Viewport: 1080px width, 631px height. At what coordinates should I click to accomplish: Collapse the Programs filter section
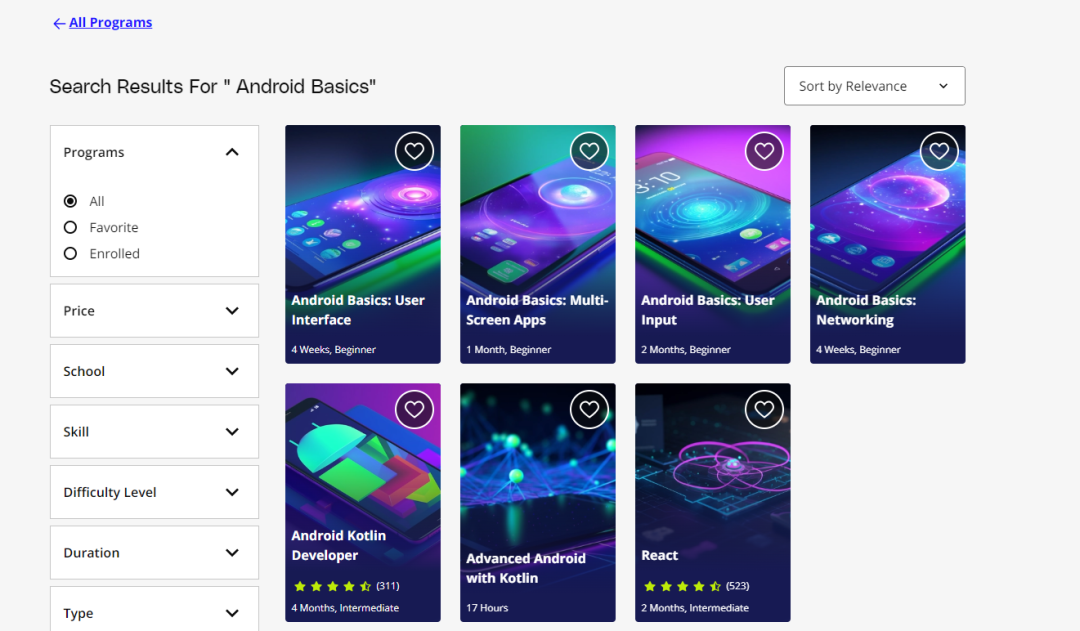pos(232,152)
